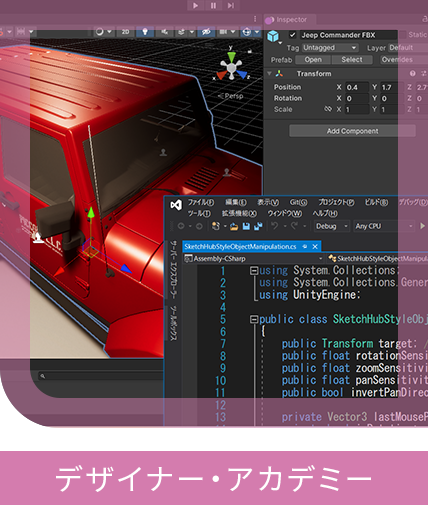Open the Git(G) menu in Visual Studio
The width and height of the screenshot is (428, 505).
pos(298,202)
